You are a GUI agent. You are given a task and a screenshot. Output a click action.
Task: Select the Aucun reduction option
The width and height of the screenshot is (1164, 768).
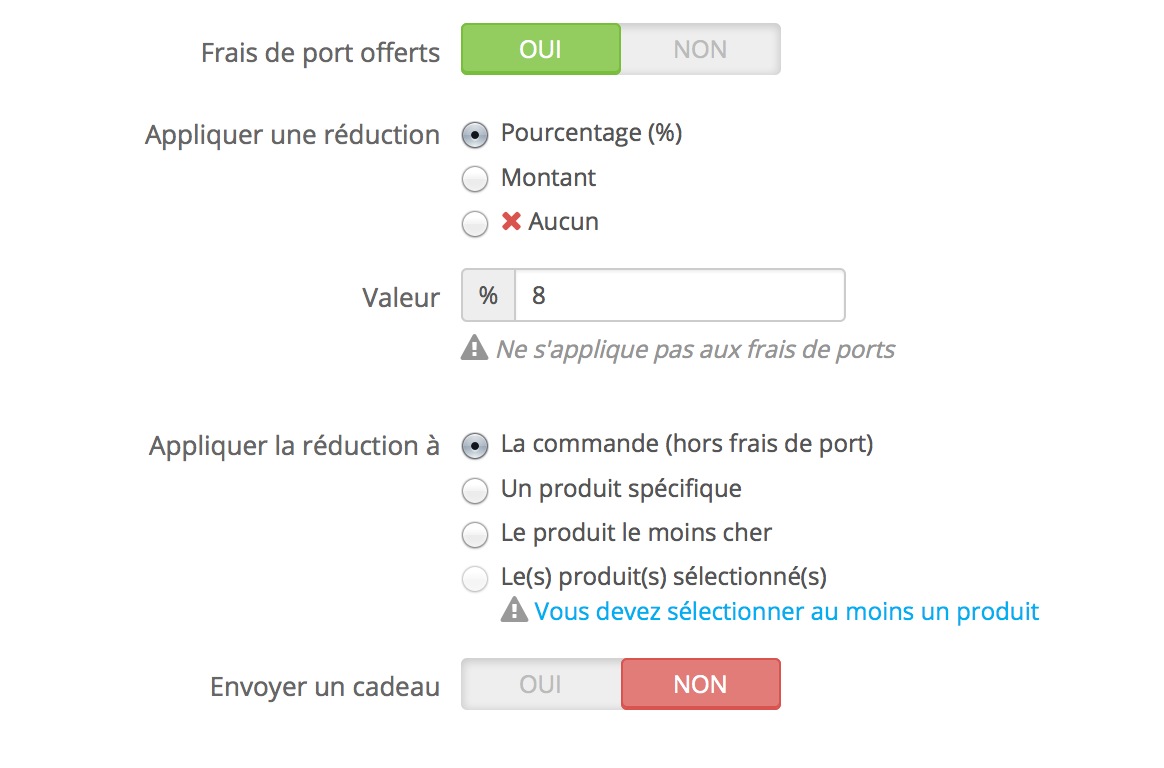coord(475,223)
